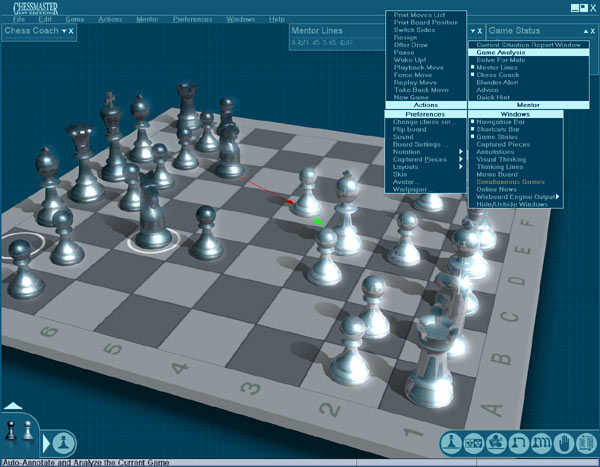Click the Actions popup menu title bar

pyautogui.click(x=426, y=105)
